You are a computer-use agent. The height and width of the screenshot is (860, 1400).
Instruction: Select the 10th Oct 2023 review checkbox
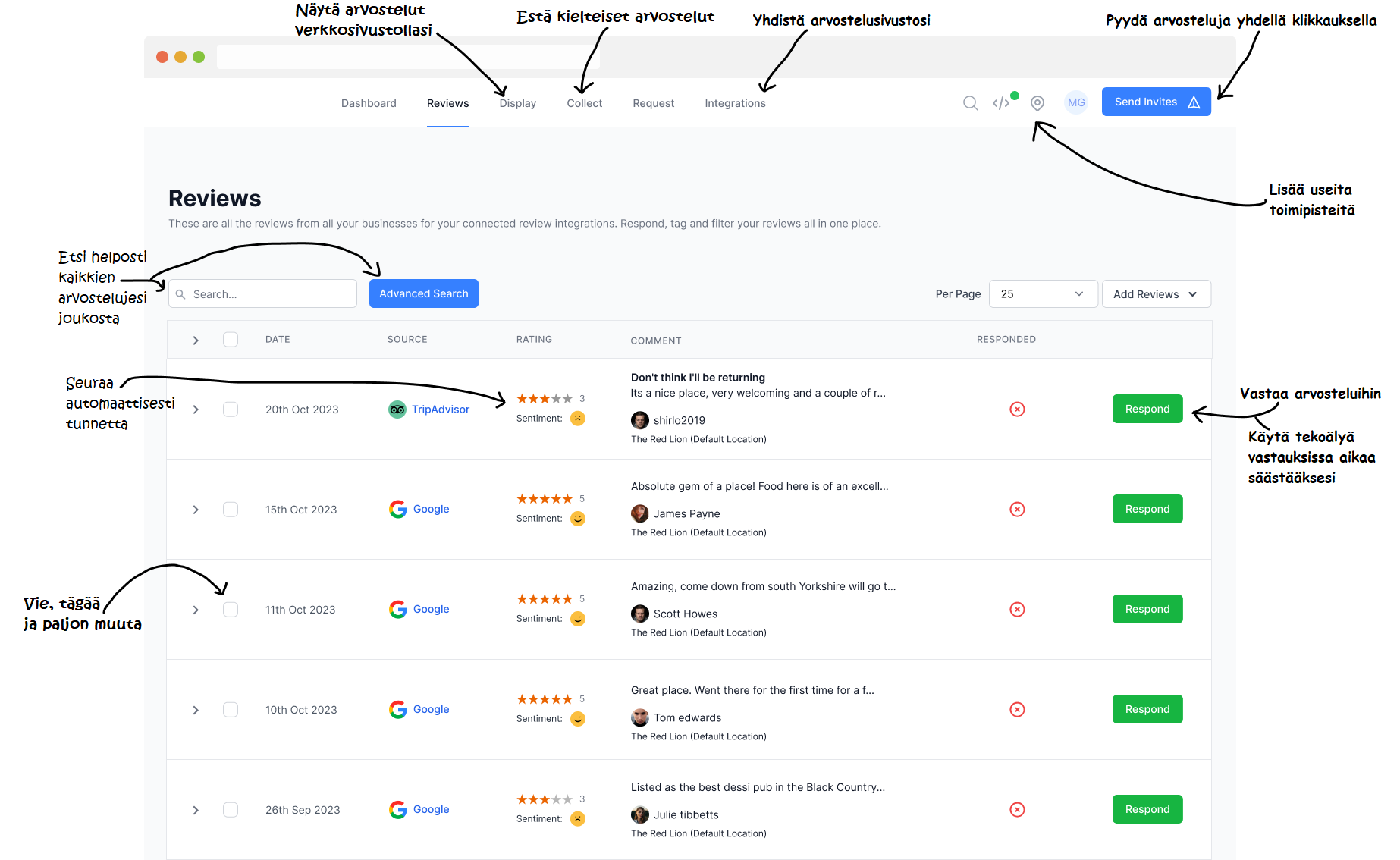click(x=231, y=710)
